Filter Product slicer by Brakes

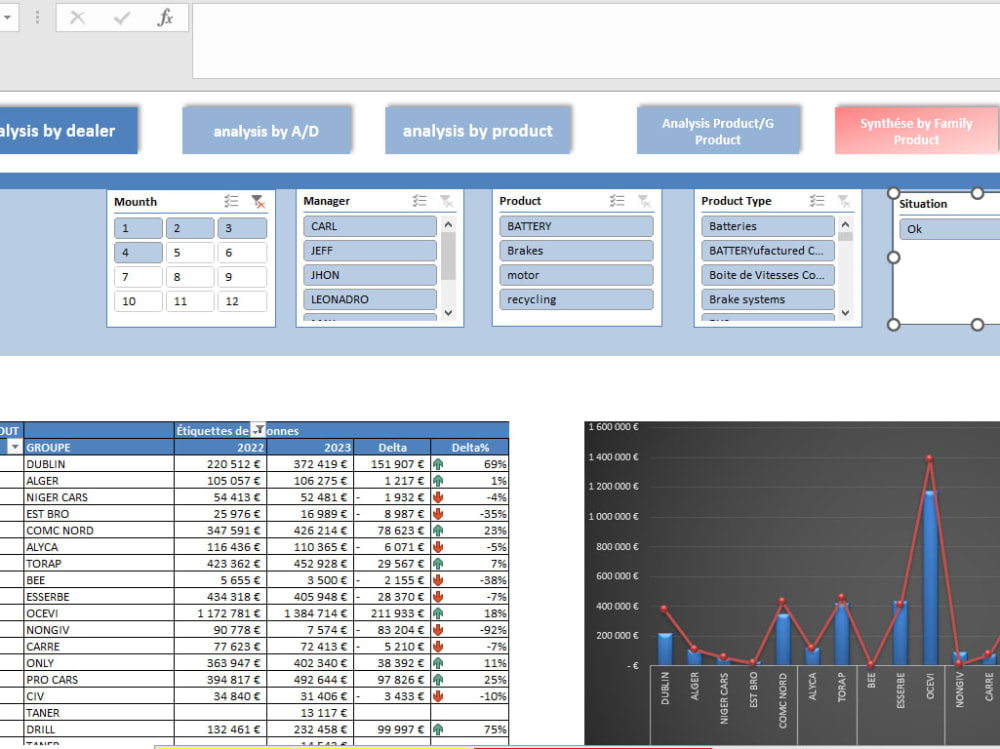[x=577, y=250]
